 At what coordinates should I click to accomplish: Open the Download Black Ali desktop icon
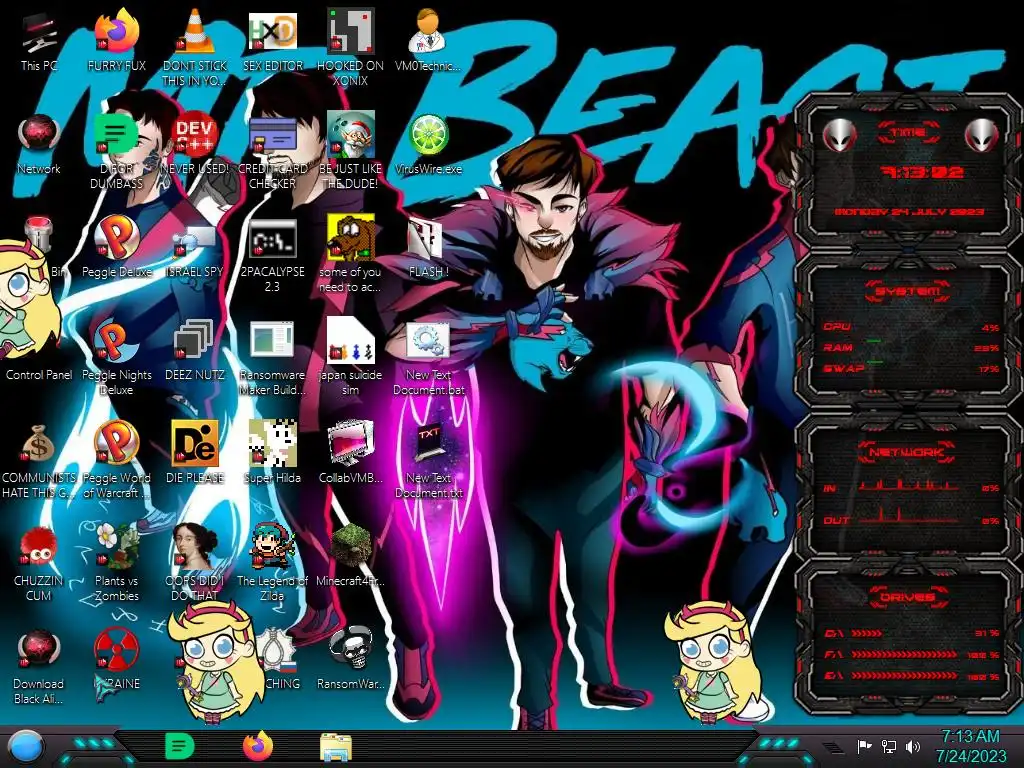[39, 650]
